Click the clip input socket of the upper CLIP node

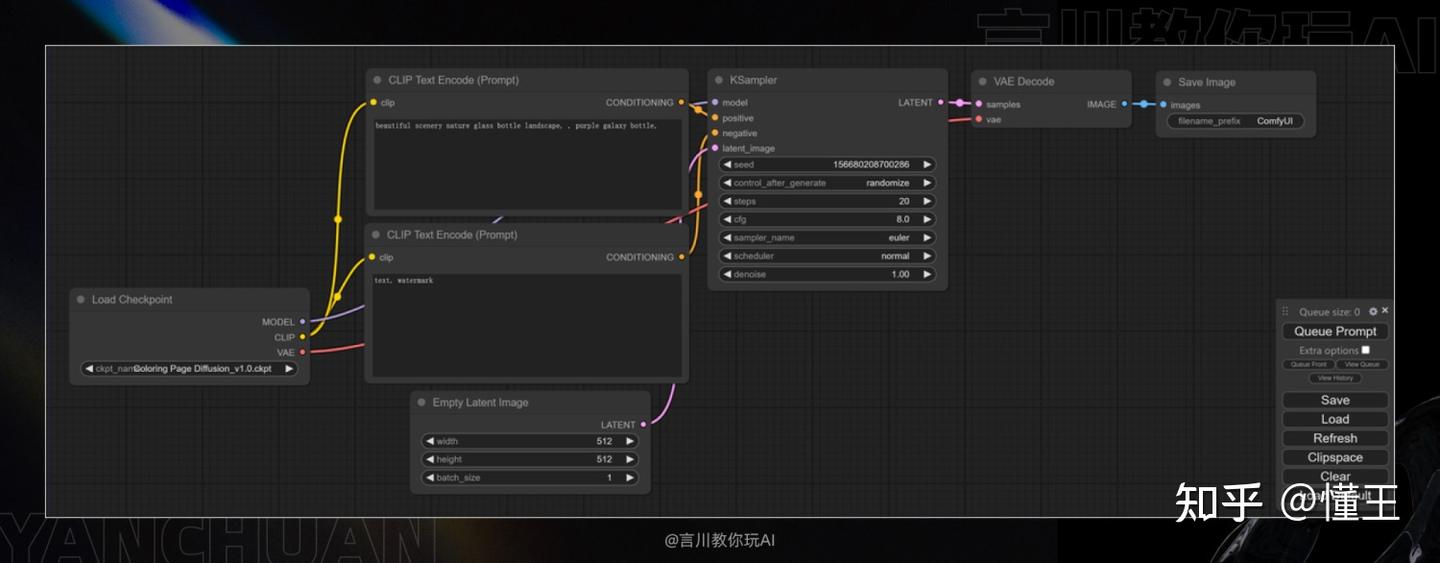[373, 102]
